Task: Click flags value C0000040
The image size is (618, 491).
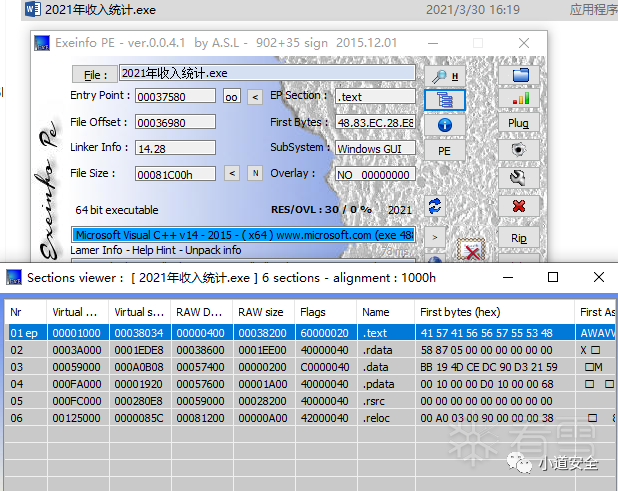Action: [x=325, y=367]
